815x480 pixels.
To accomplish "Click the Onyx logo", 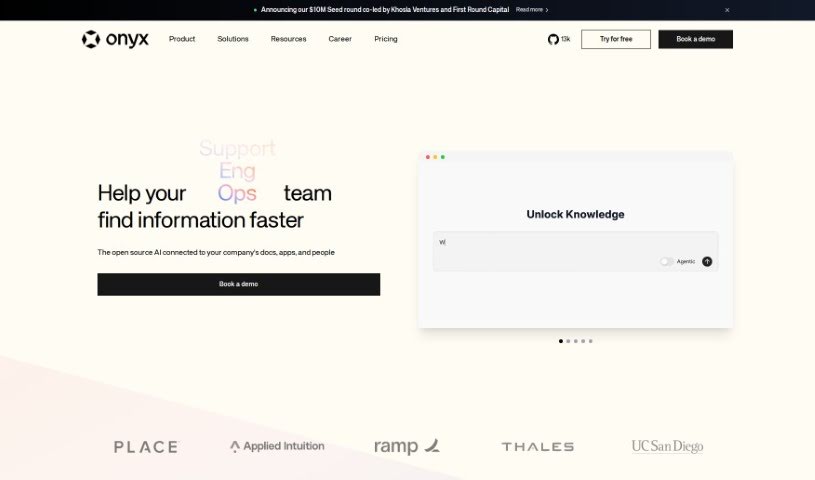I will point(115,39).
